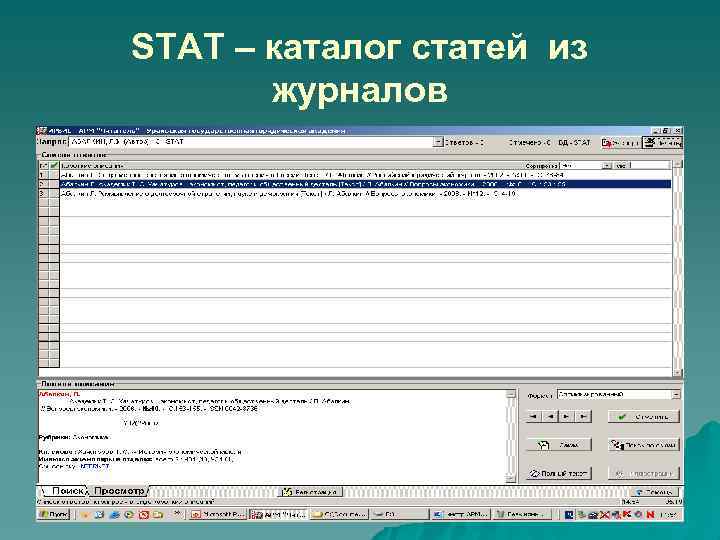Select the highlighted result row number 2

coord(365,184)
